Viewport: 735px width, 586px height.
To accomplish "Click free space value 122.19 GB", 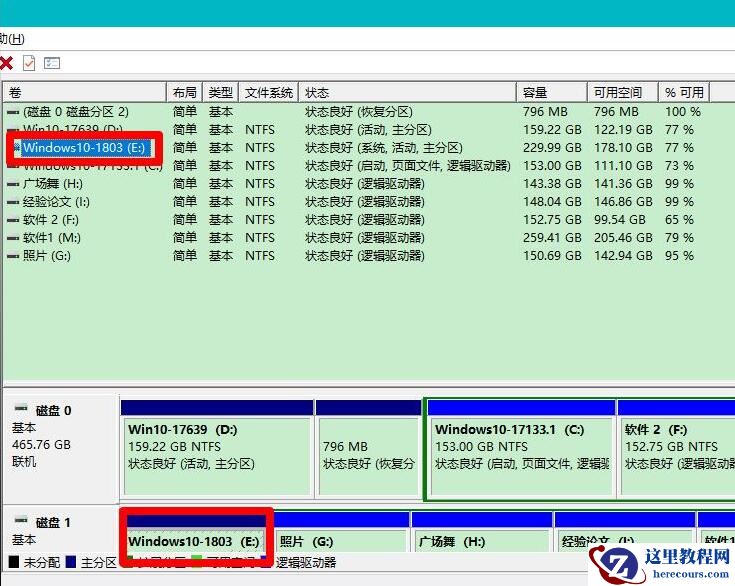I will coord(623,130).
